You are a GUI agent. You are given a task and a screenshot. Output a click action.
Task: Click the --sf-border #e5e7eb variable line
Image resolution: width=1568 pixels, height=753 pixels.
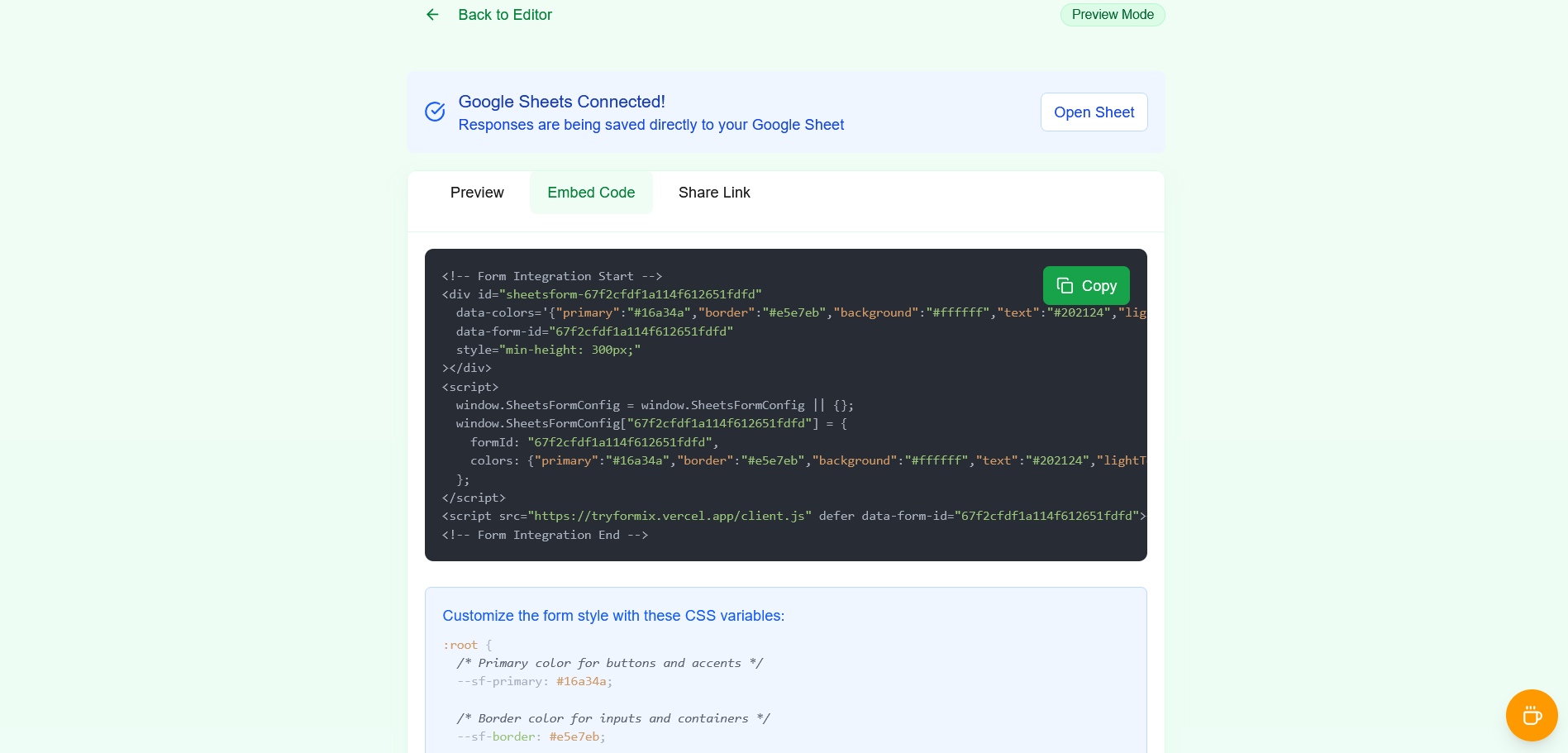[x=531, y=736]
